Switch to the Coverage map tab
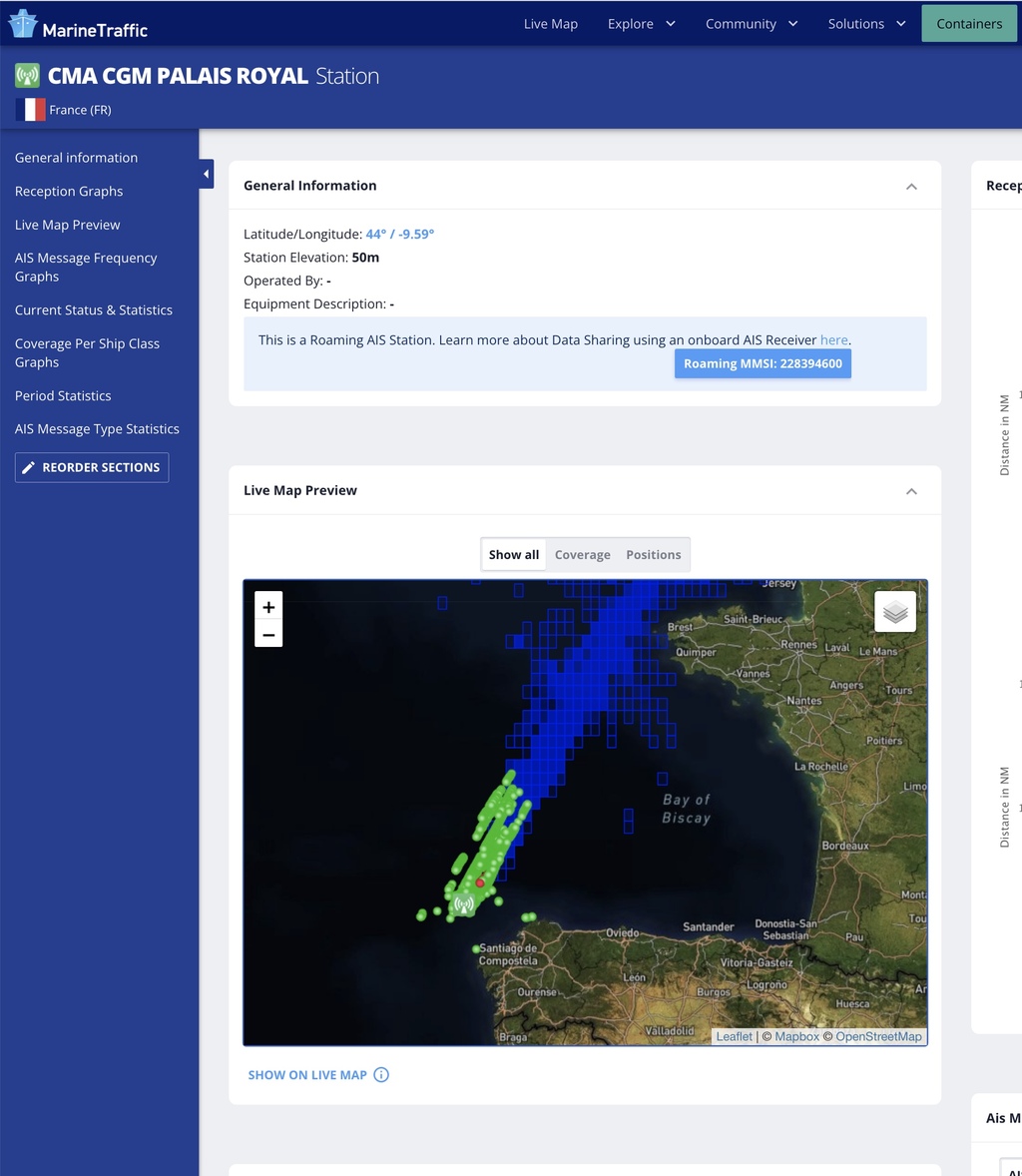This screenshot has width=1022, height=1176. [583, 555]
